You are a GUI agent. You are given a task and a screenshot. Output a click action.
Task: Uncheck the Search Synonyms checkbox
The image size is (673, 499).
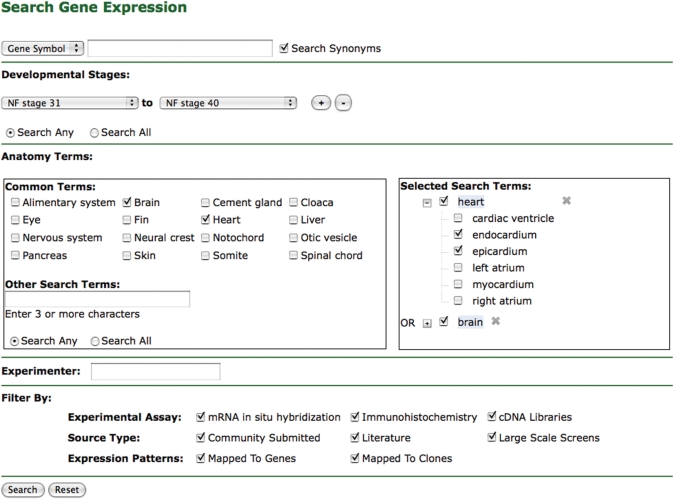[x=285, y=47]
